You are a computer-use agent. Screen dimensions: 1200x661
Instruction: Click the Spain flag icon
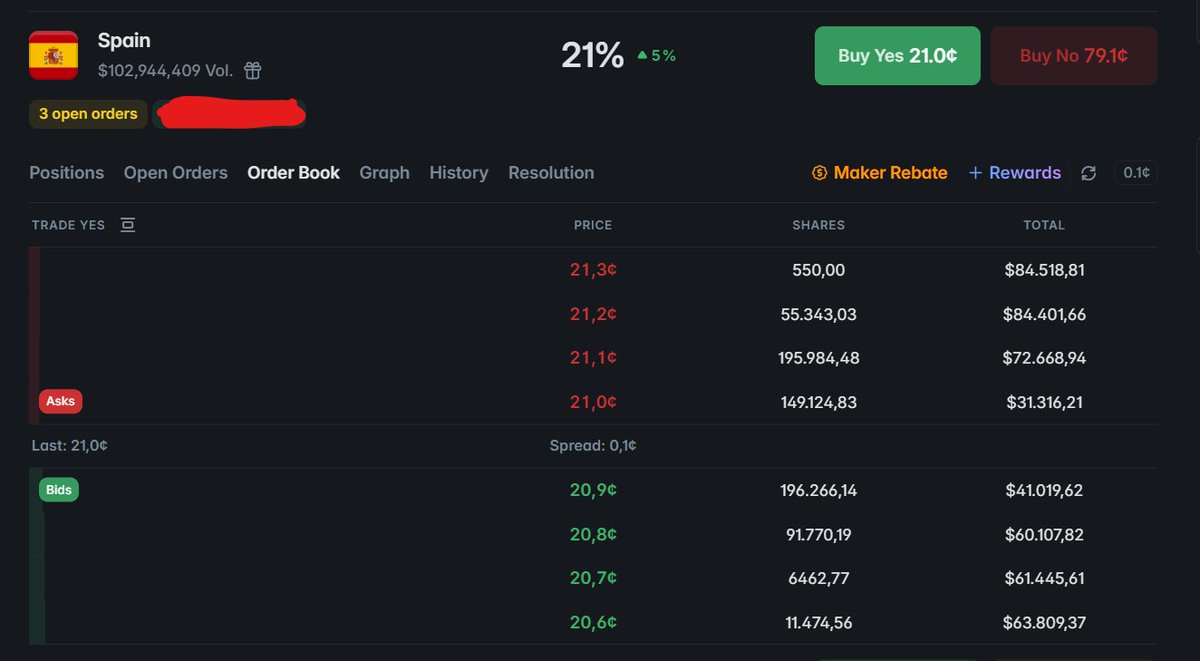click(54, 55)
